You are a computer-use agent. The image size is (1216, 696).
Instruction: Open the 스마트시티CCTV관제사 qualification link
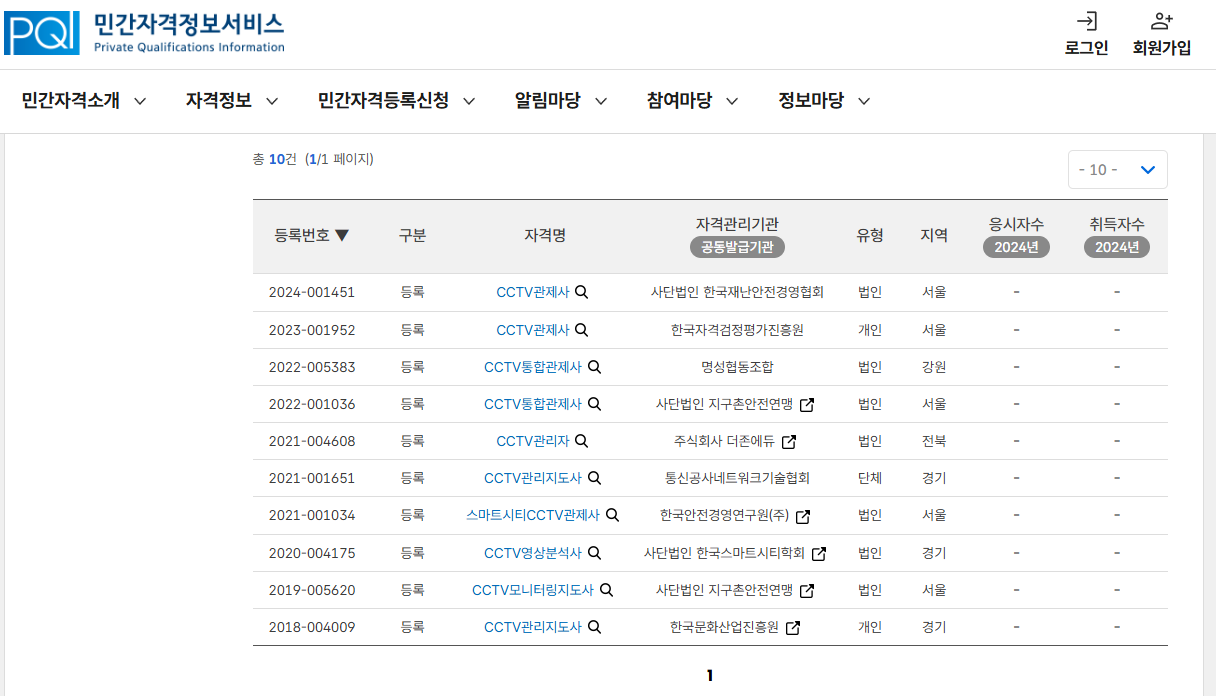point(532,515)
